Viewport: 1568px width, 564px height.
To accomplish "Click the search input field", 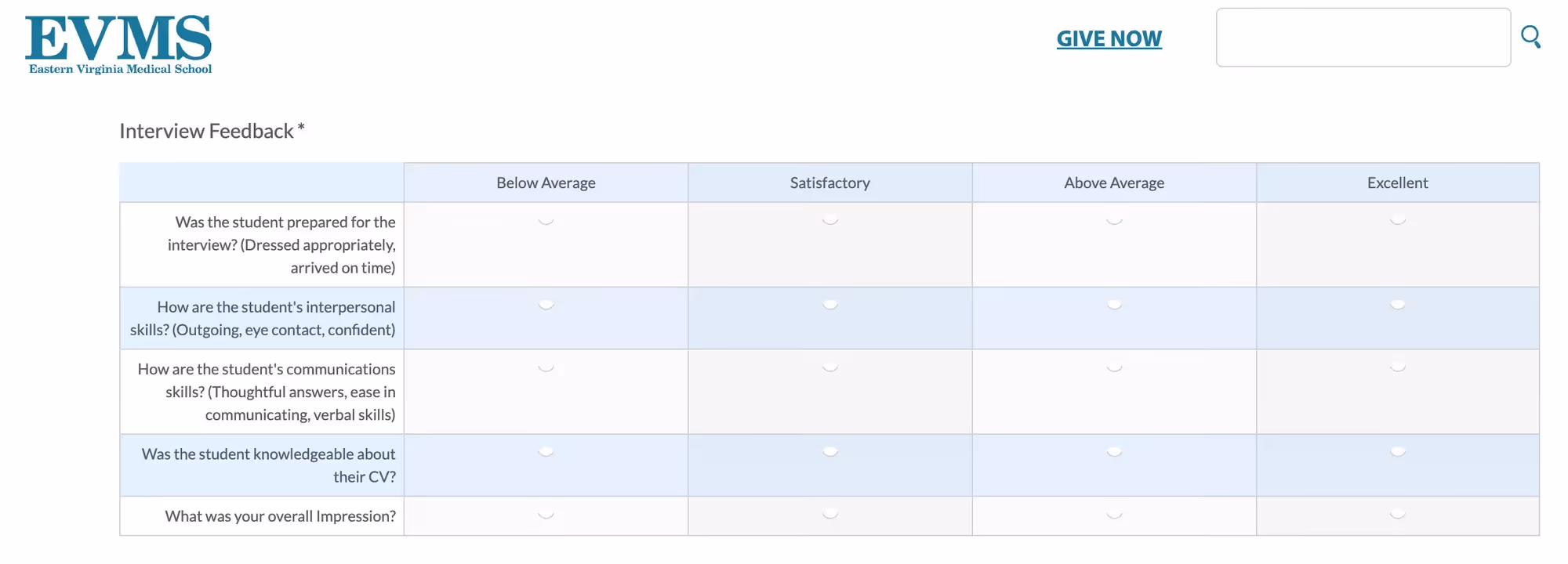I will [x=1363, y=38].
